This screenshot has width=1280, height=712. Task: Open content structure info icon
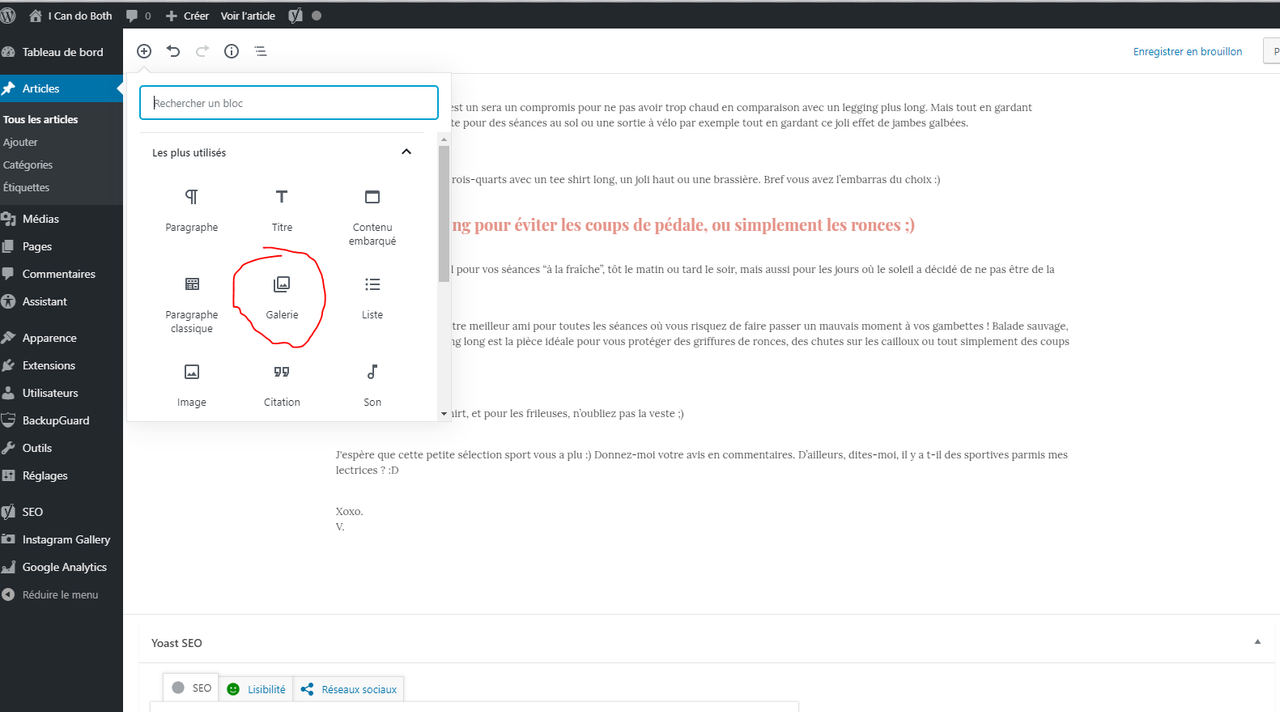pos(231,51)
